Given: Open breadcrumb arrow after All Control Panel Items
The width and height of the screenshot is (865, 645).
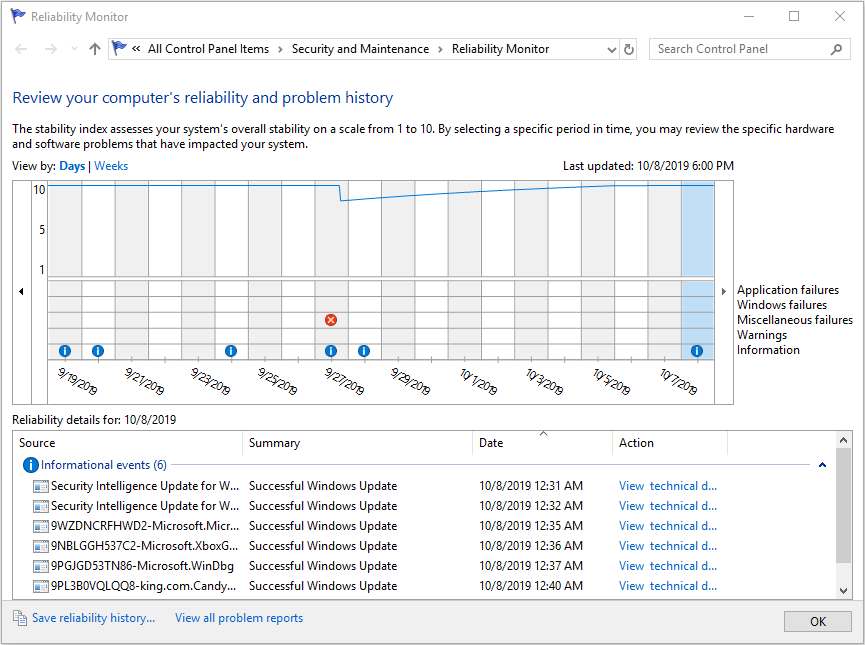Looking at the screenshot, I should (x=280, y=49).
